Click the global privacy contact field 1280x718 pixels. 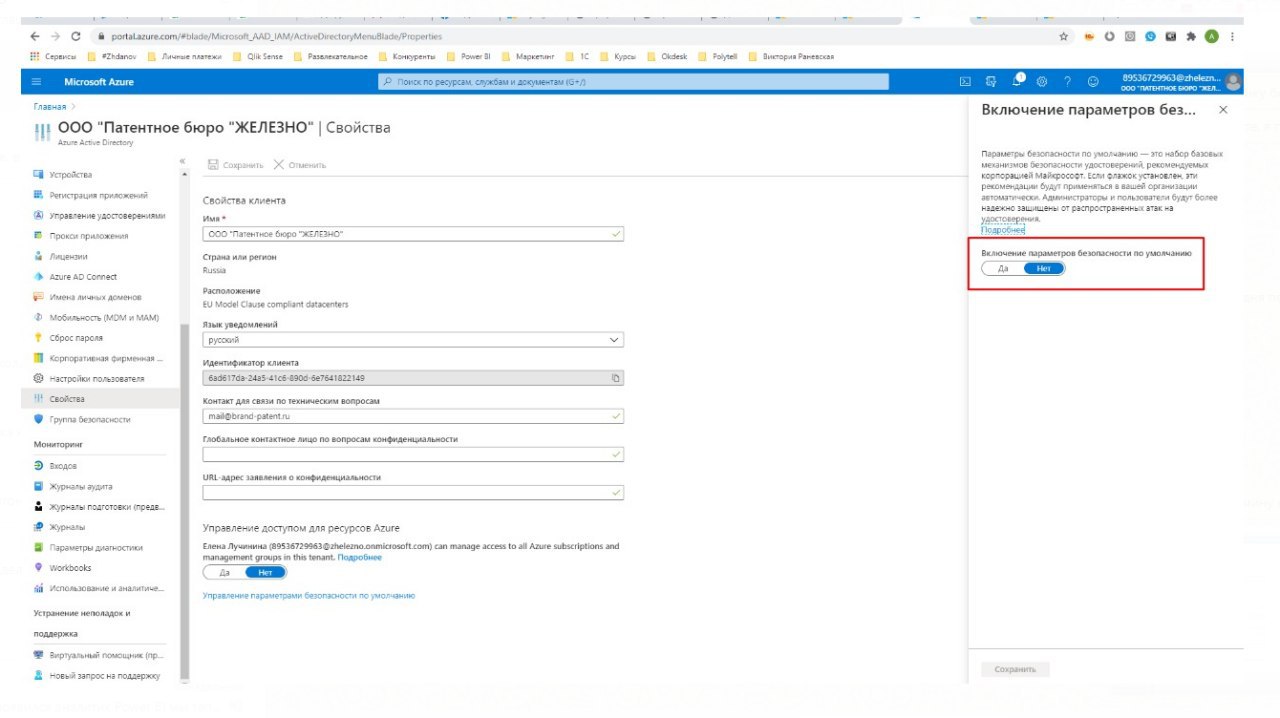[413, 454]
